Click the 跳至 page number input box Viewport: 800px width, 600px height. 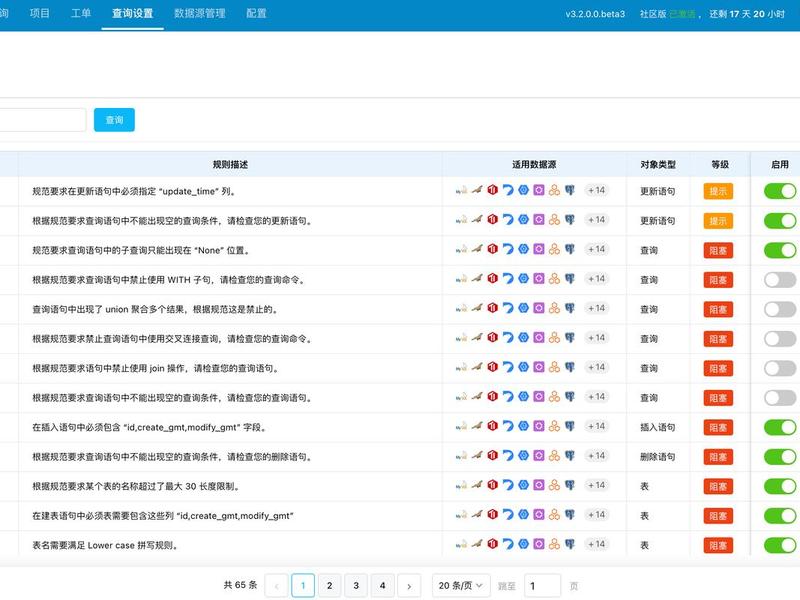pyautogui.click(x=542, y=586)
